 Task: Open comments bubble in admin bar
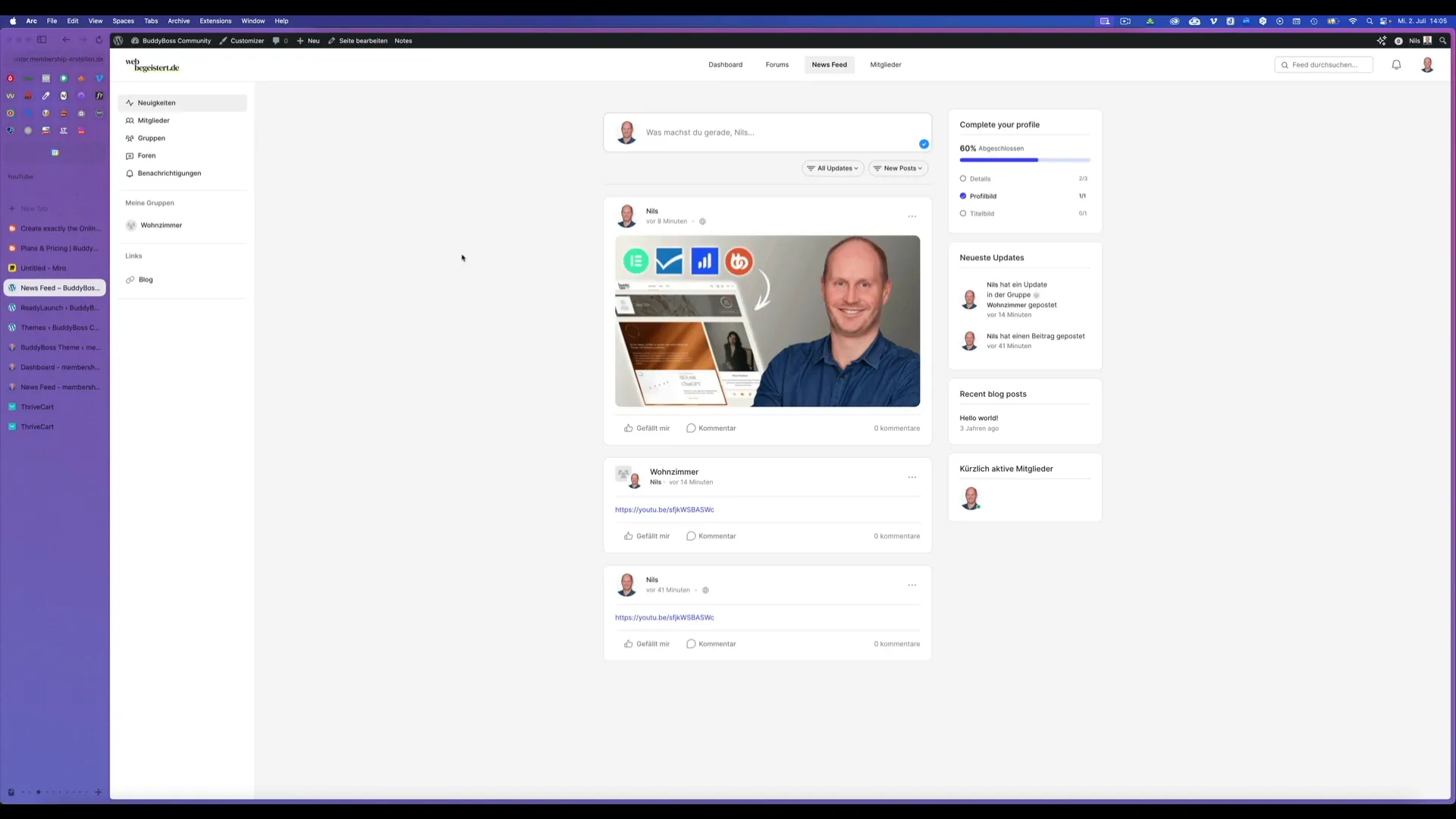coord(280,41)
